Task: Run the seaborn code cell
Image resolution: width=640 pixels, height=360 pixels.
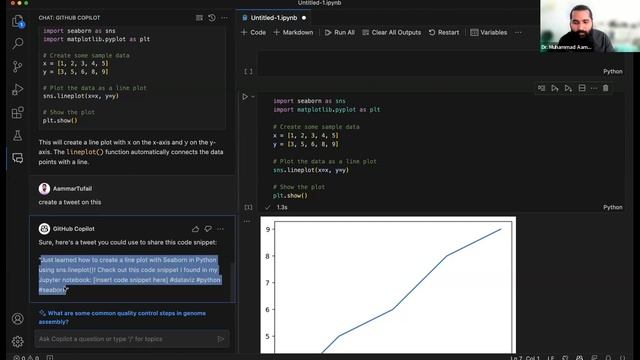Action: (x=245, y=97)
